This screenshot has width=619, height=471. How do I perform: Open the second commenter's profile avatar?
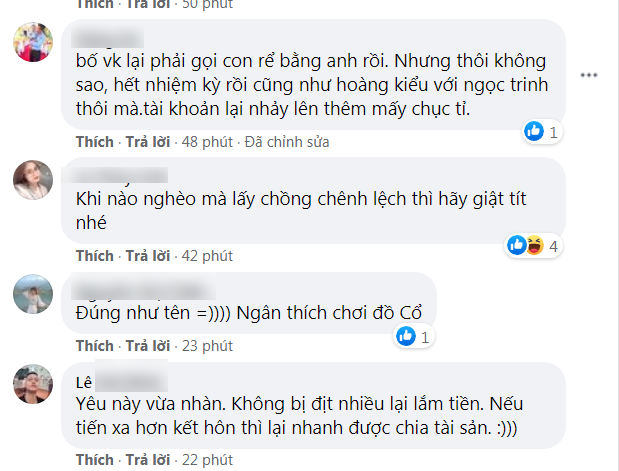point(32,179)
